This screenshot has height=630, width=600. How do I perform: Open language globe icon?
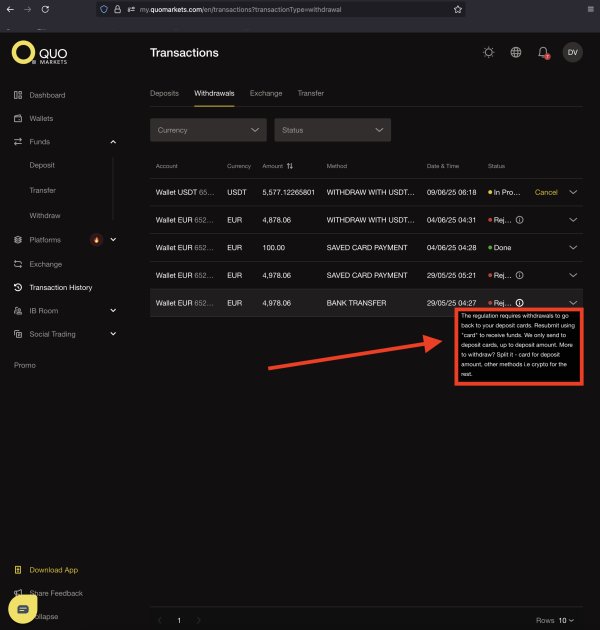coord(516,53)
